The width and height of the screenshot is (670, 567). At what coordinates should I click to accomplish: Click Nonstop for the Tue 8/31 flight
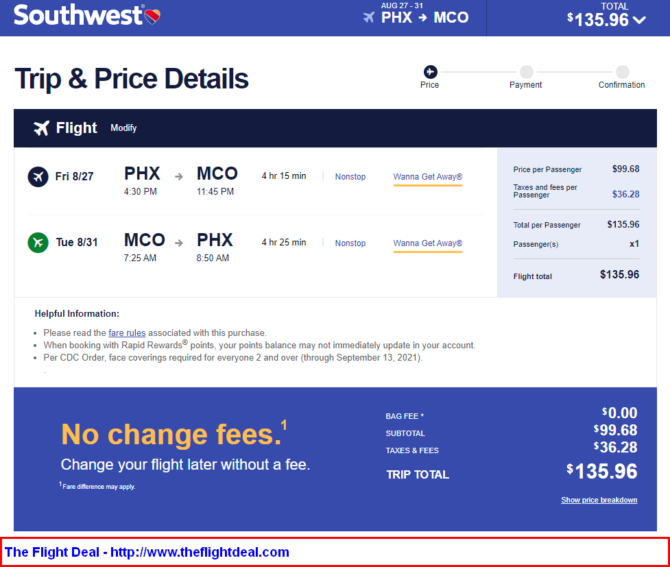pyautogui.click(x=350, y=243)
